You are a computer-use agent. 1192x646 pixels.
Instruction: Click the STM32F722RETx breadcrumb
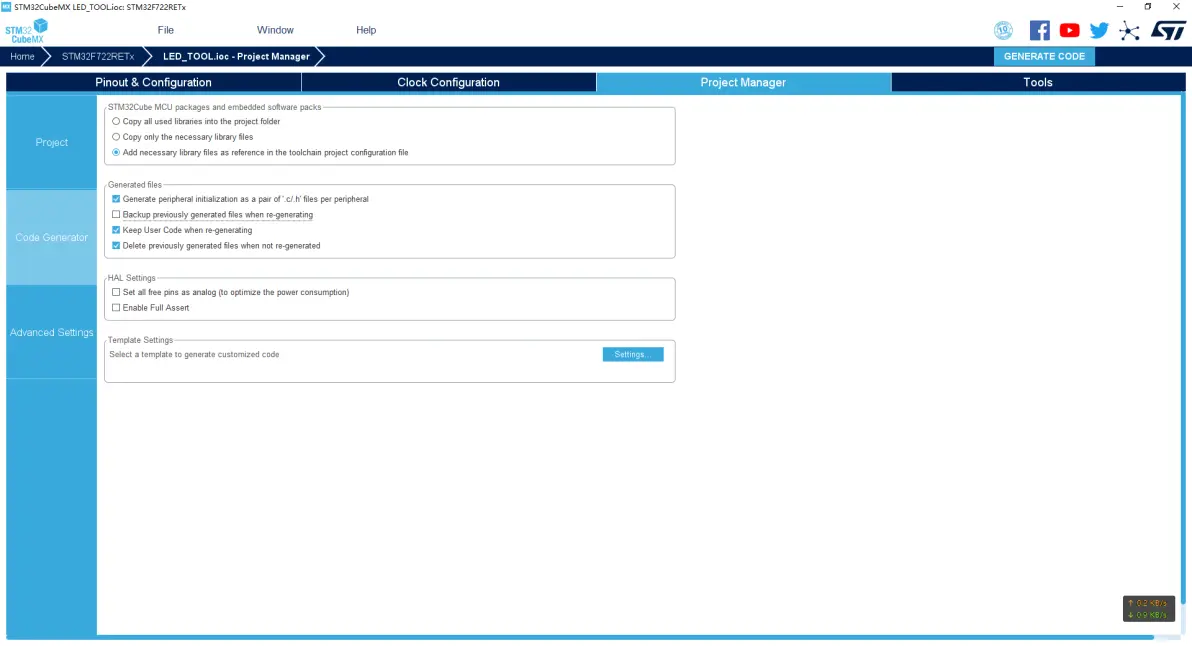[x=98, y=56]
